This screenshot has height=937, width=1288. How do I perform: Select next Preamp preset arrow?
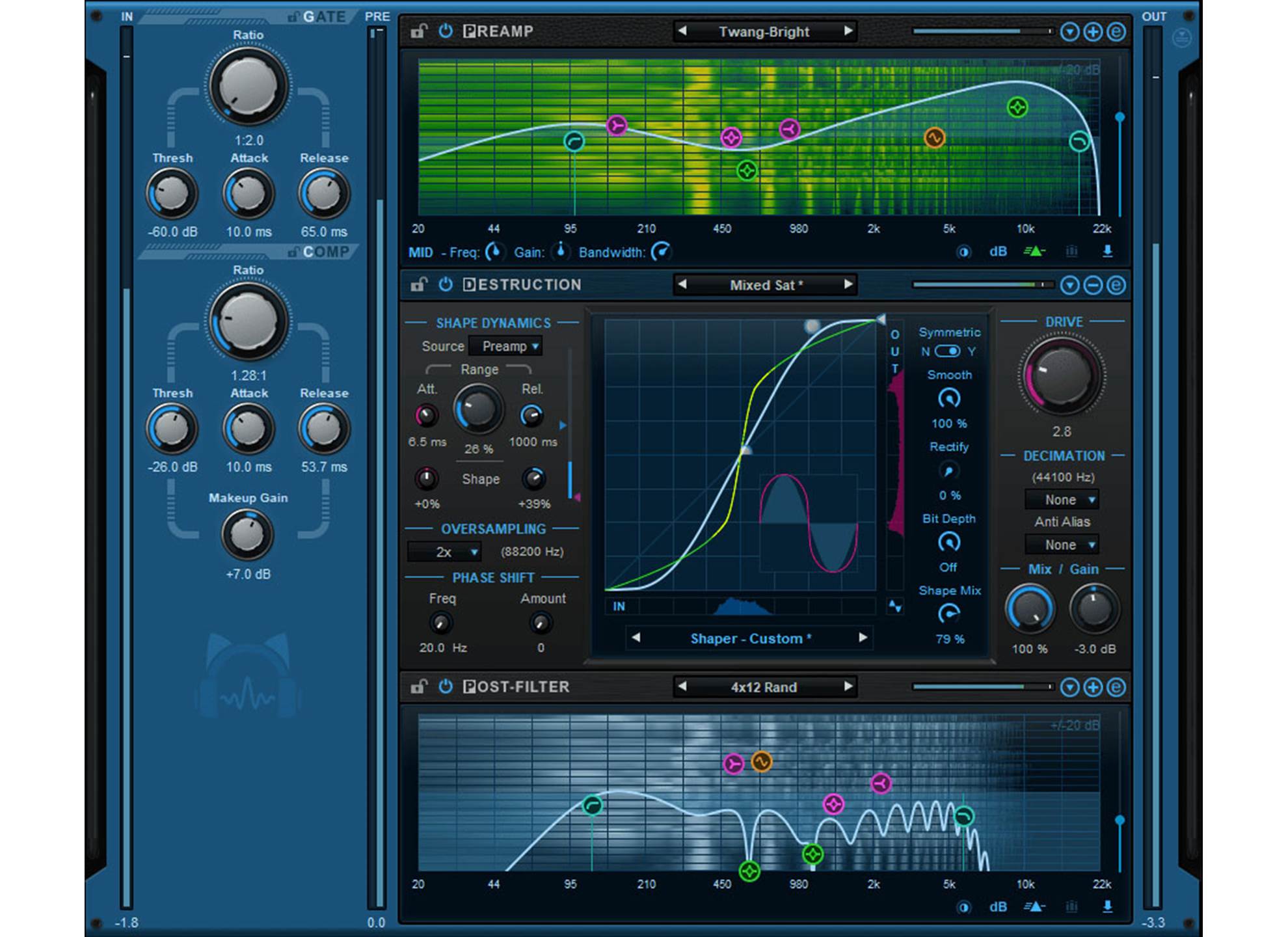point(848,31)
